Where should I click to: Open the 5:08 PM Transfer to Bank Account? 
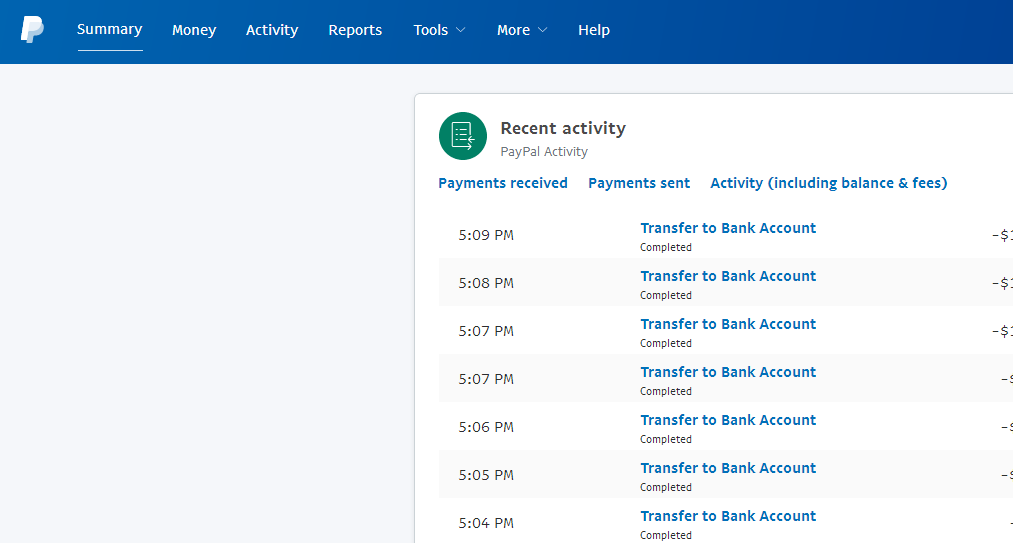(728, 276)
